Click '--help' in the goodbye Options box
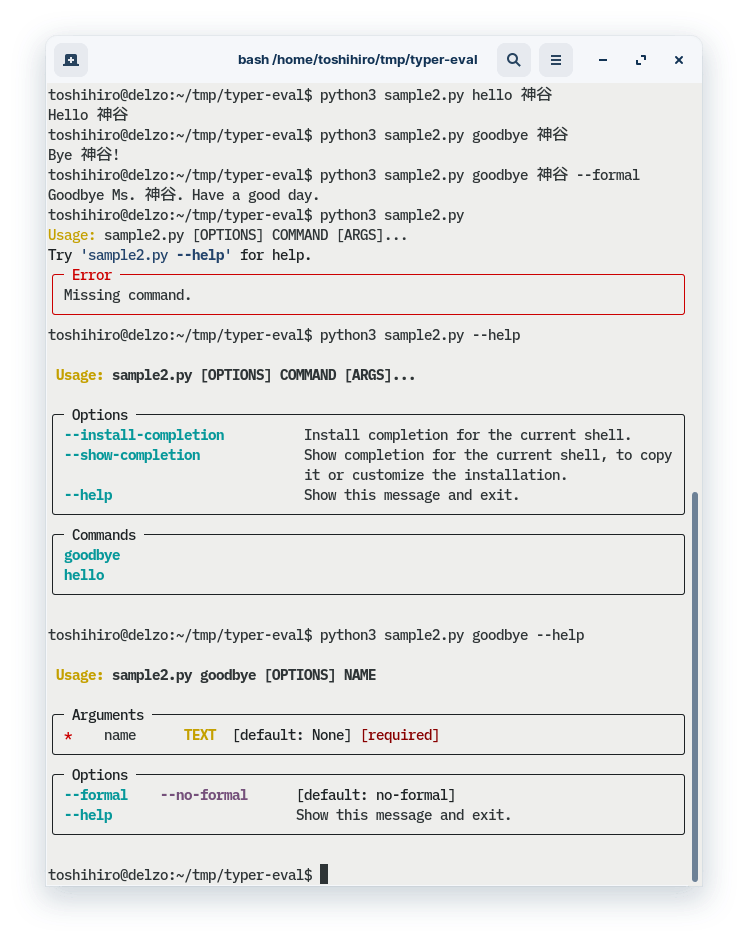 88,815
